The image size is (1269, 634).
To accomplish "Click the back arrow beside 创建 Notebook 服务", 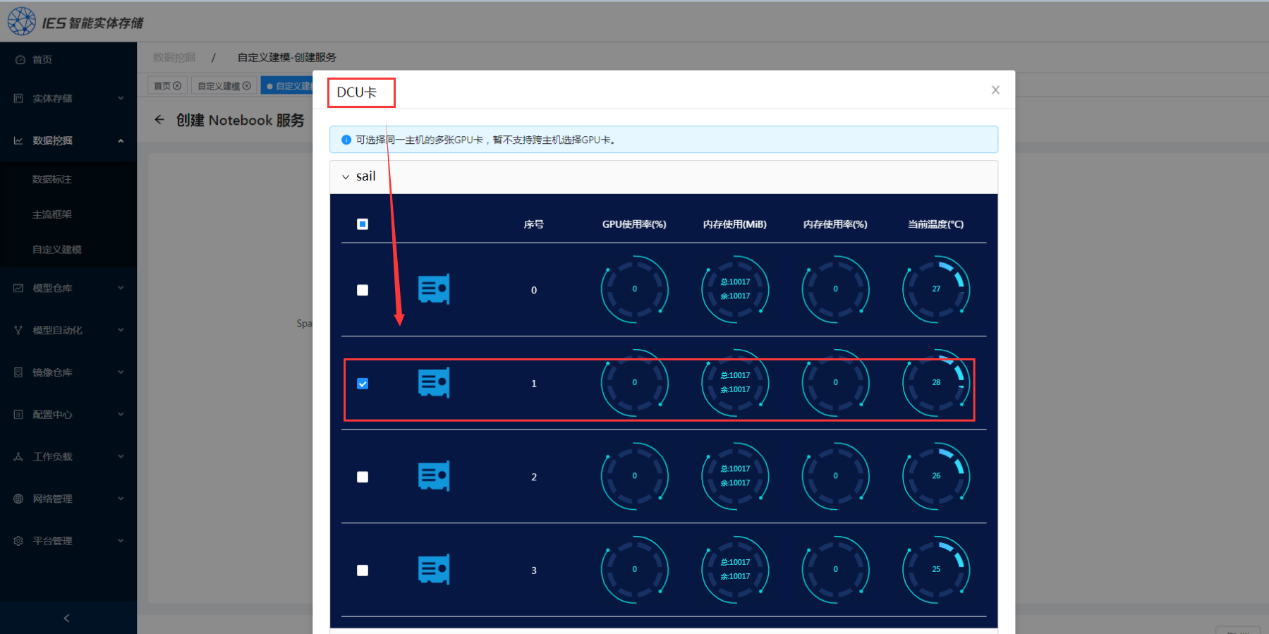I will point(160,120).
